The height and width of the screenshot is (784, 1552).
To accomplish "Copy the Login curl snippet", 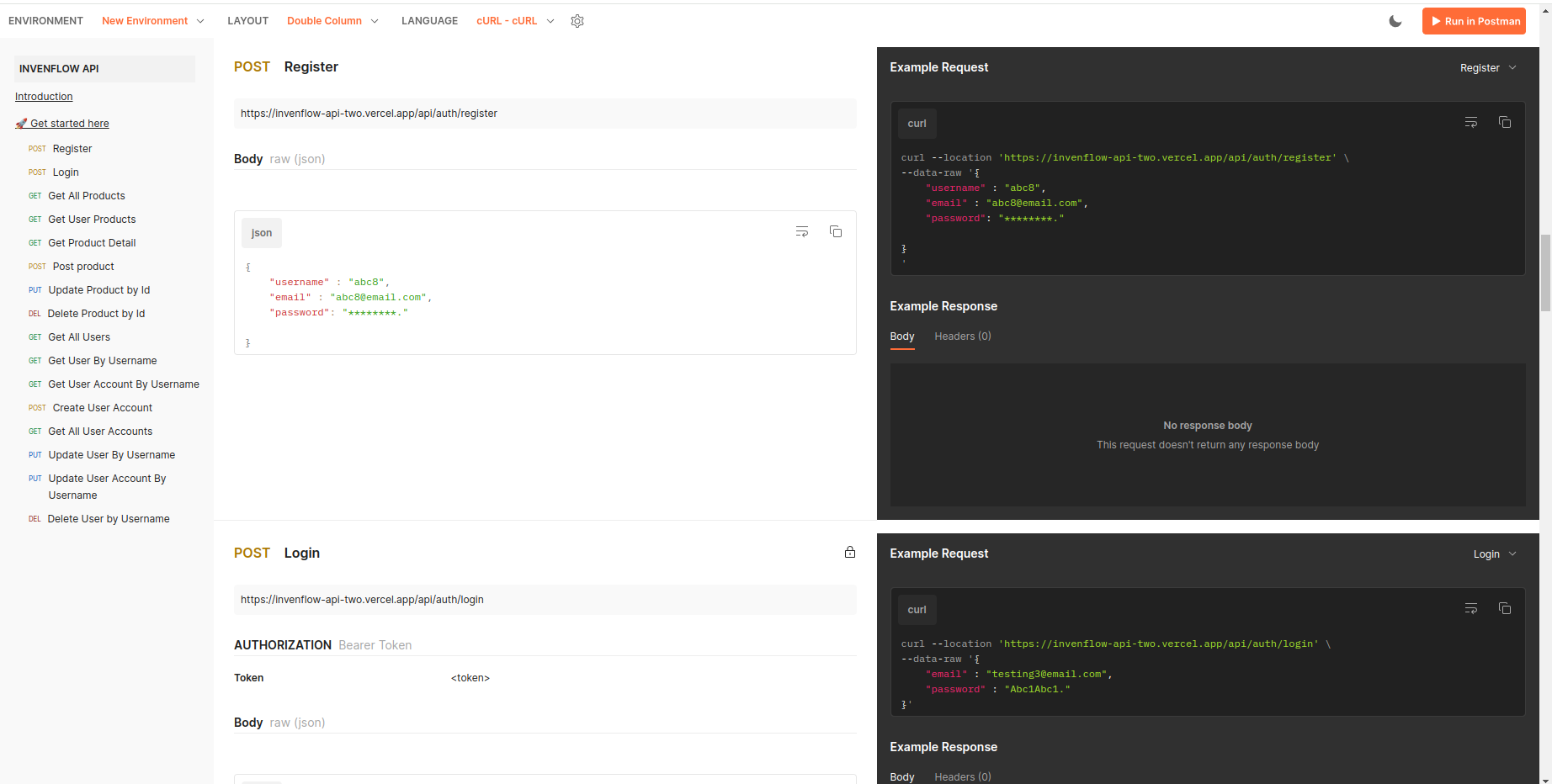I will click(1505, 608).
